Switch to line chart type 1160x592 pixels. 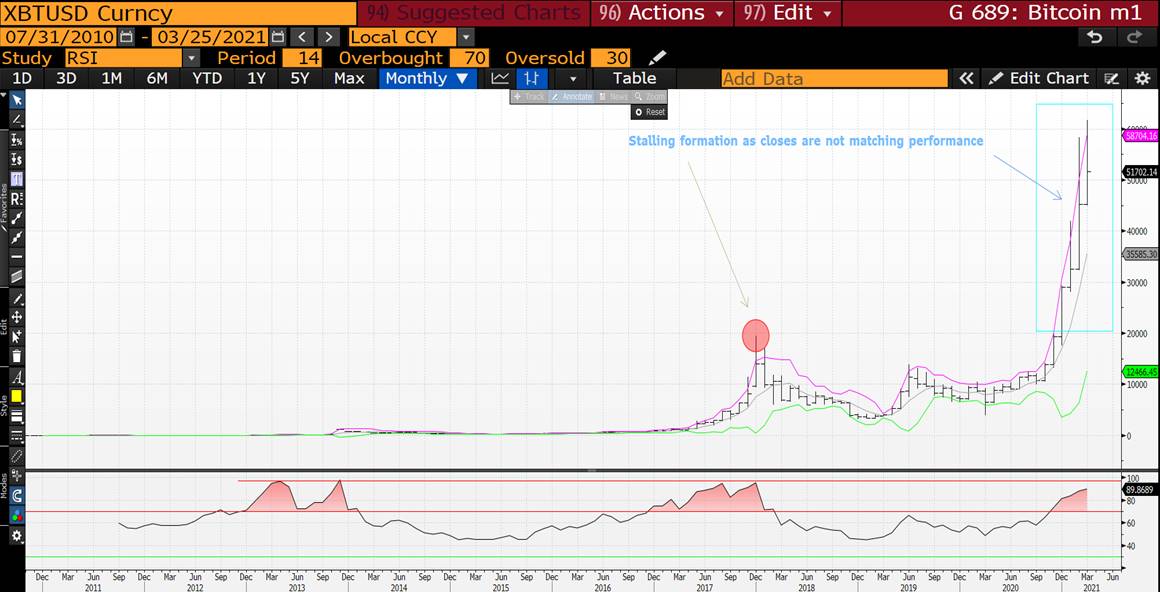[x=501, y=78]
